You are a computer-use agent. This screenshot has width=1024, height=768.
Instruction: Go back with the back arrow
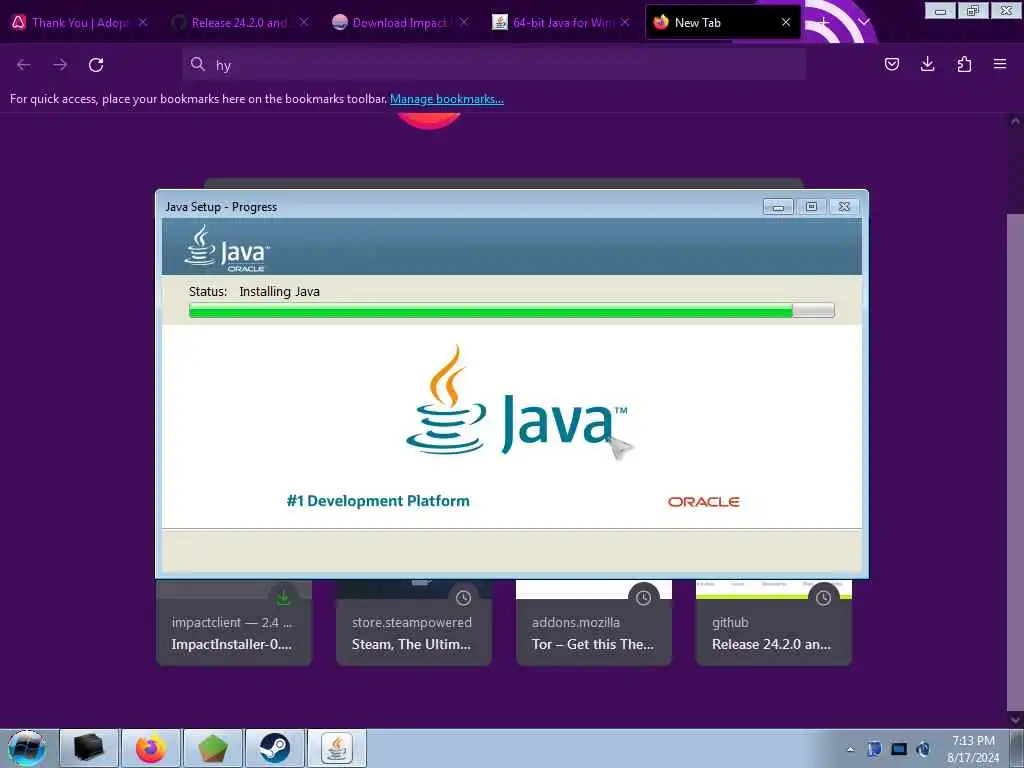coord(24,65)
